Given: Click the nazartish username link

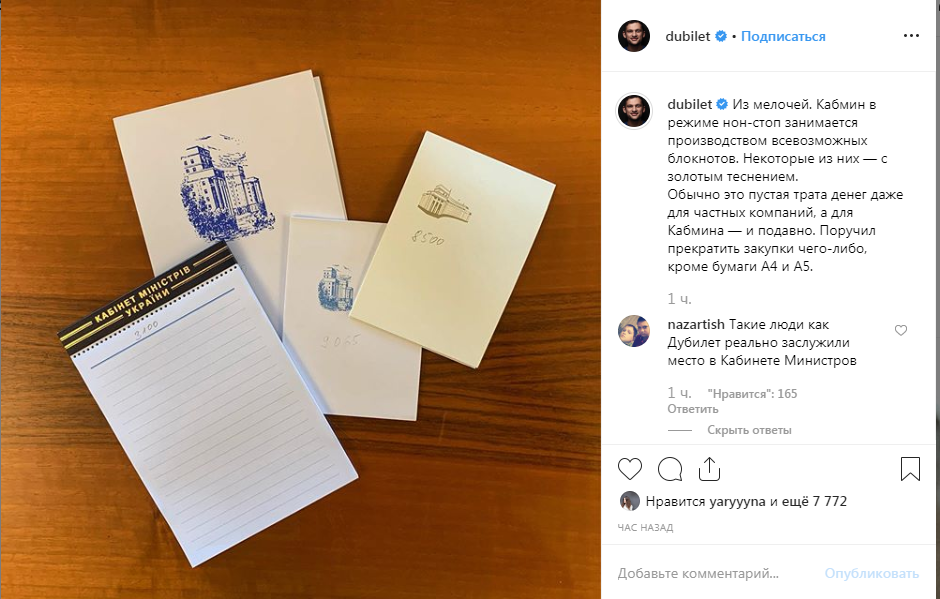Looking at the screenshot, I should pos(696,324).
